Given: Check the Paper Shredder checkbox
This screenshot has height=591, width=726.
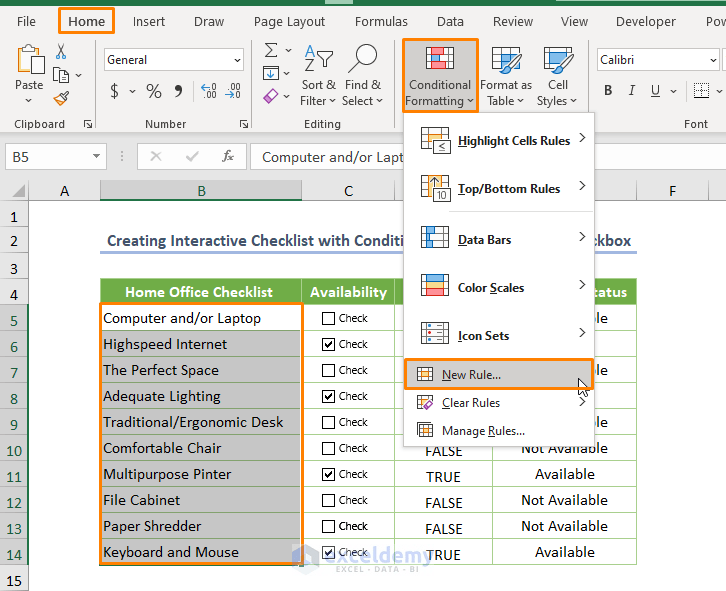Looking at the screenshot, I should (328, 526).
